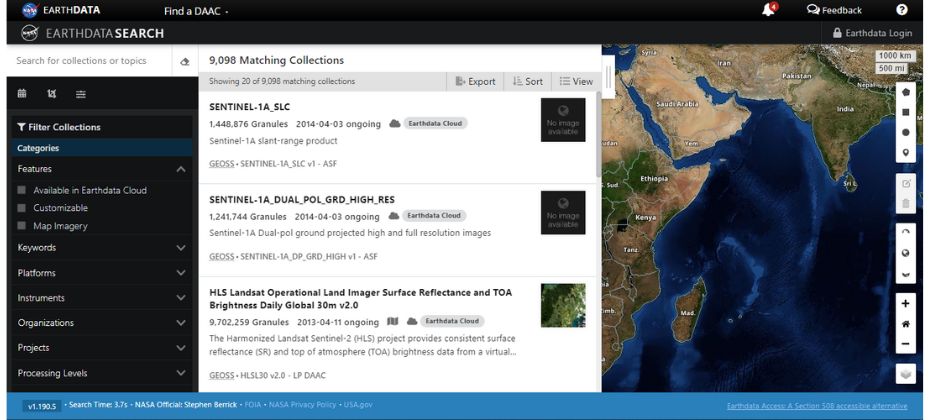The image size is (930, 420).
Task: Open the Section 508 accessible alternative link
Action: [x=817, y=406]
